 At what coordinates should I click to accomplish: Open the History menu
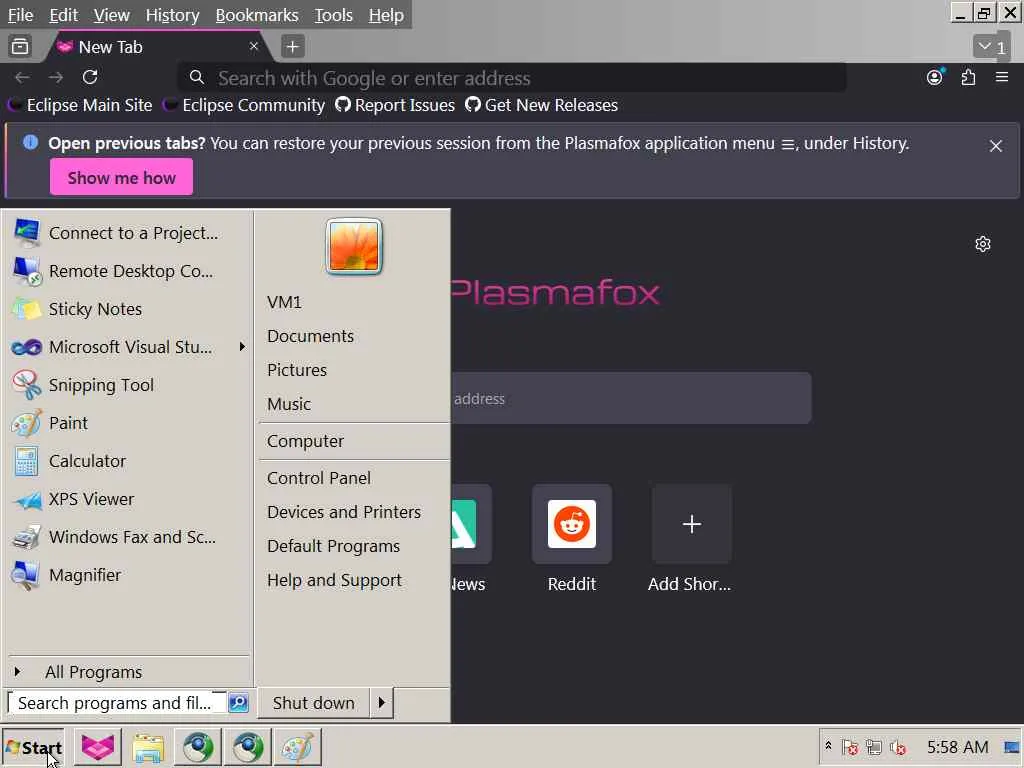(x=172, y=14)
